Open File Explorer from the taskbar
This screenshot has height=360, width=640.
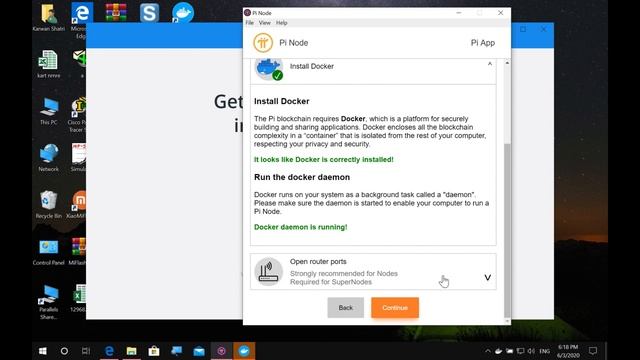click(x=131, y=351)
